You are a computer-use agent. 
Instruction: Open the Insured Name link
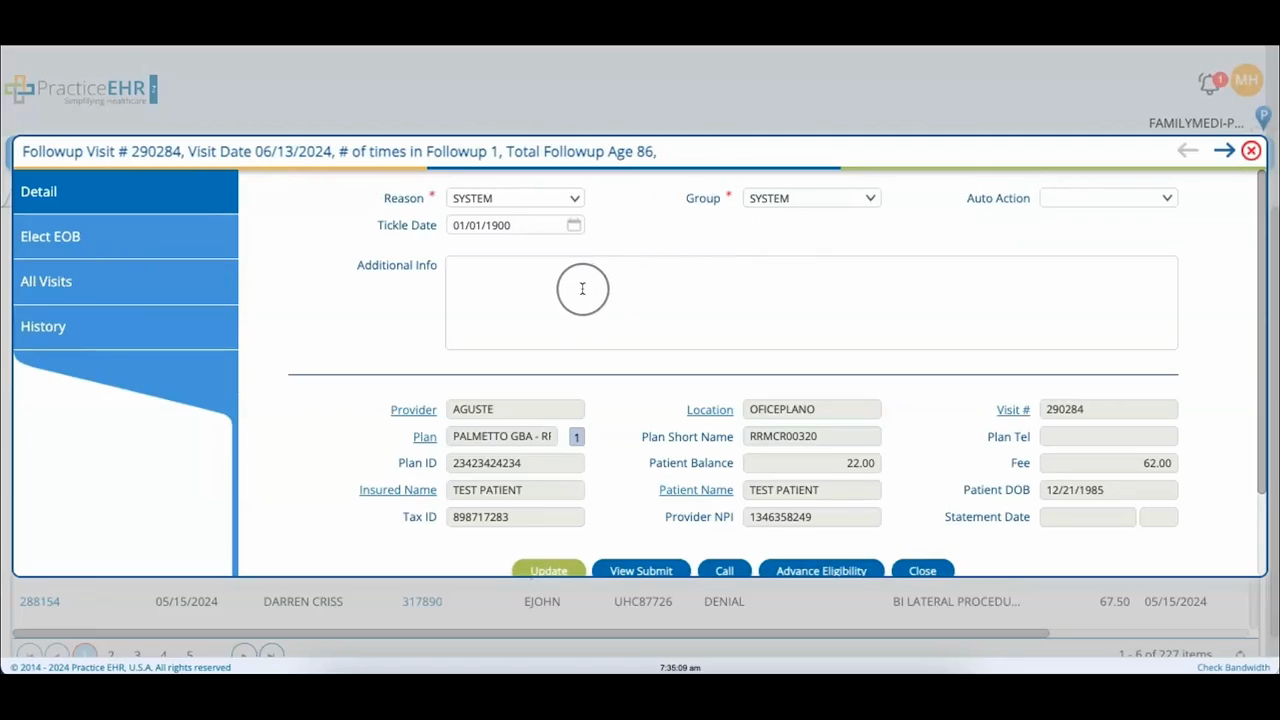398,490
